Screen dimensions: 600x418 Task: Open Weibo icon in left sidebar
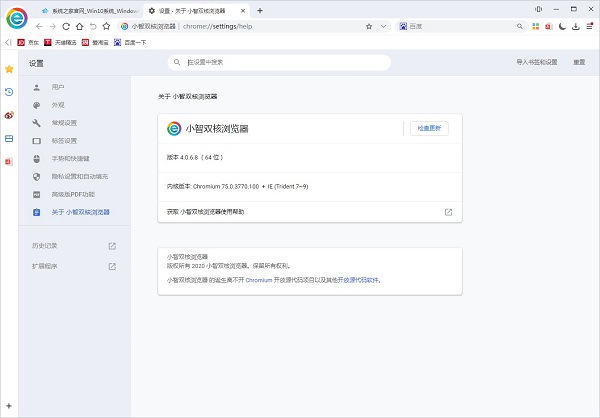click(x=9, y=115)
